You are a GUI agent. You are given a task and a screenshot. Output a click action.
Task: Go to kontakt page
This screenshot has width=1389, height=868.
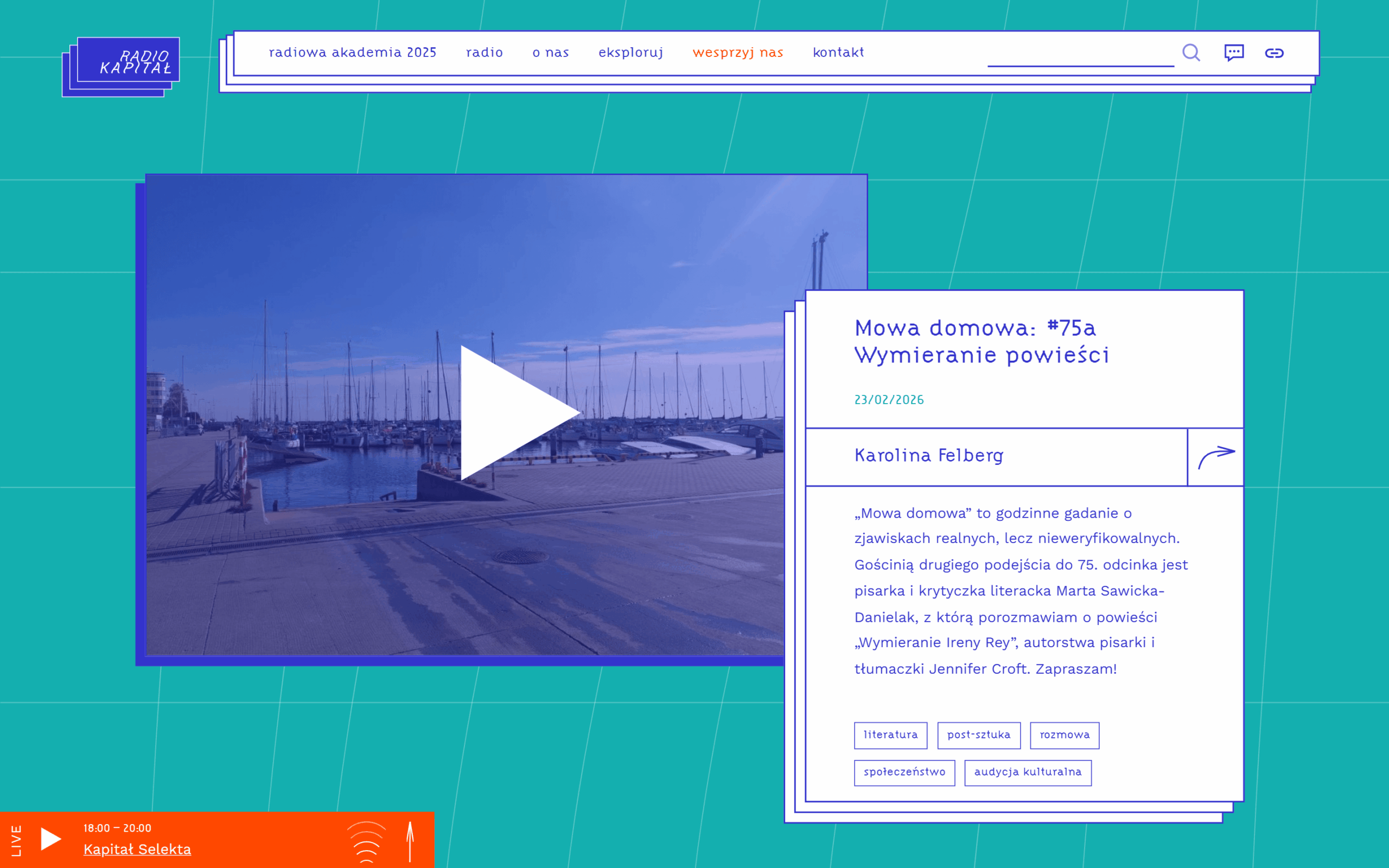(838, 53)
